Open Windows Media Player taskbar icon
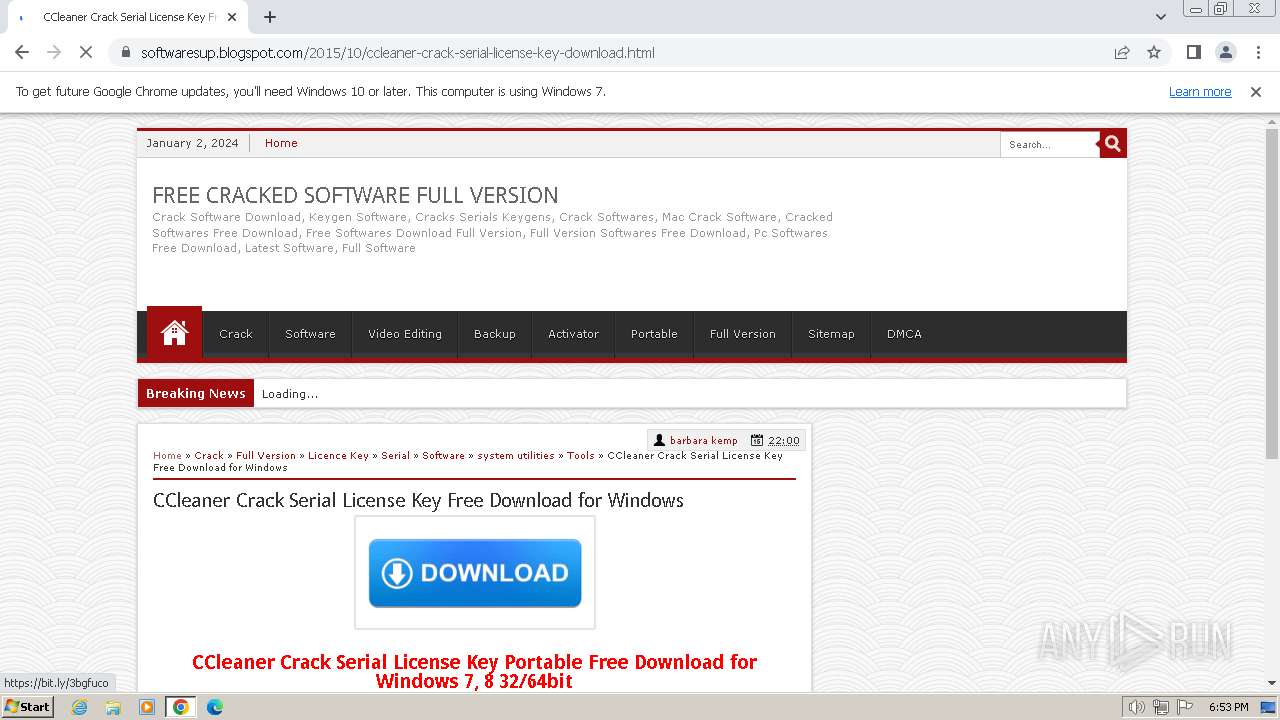The image size is (1280, 720). pos(147,707)
